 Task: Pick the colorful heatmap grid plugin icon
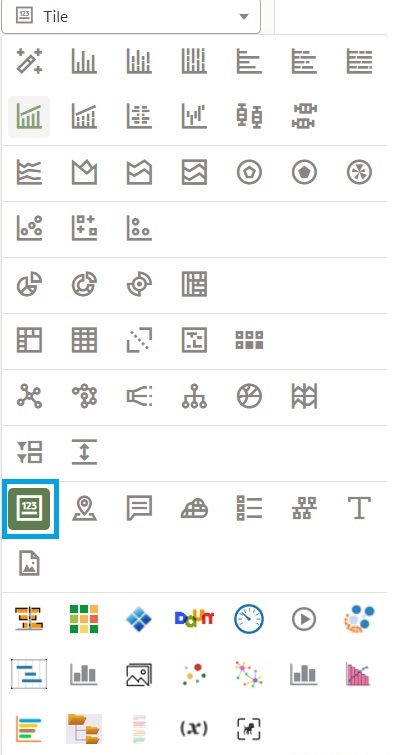pos(84,619)
